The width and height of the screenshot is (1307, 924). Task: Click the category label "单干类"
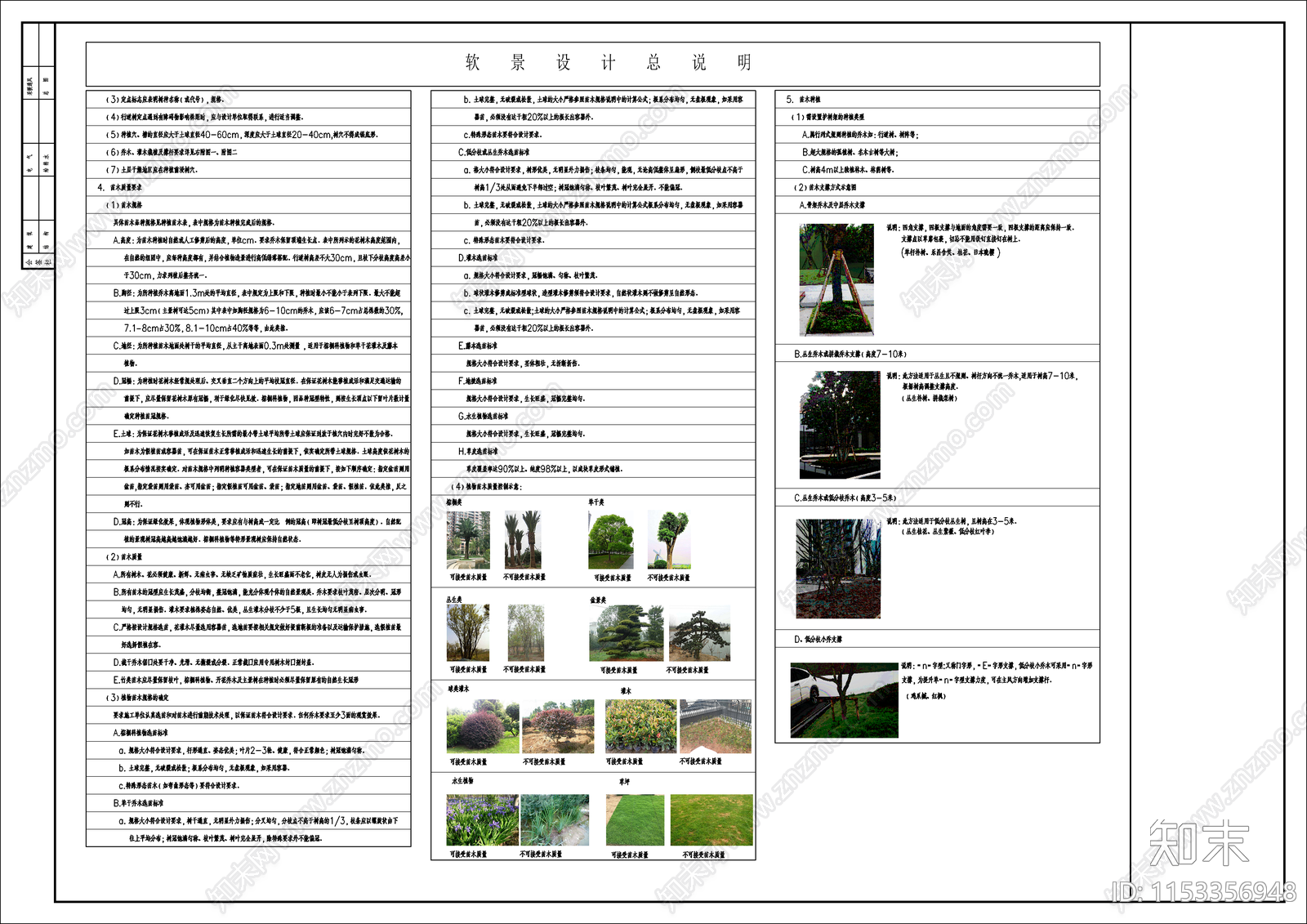(x=596, y=502)
